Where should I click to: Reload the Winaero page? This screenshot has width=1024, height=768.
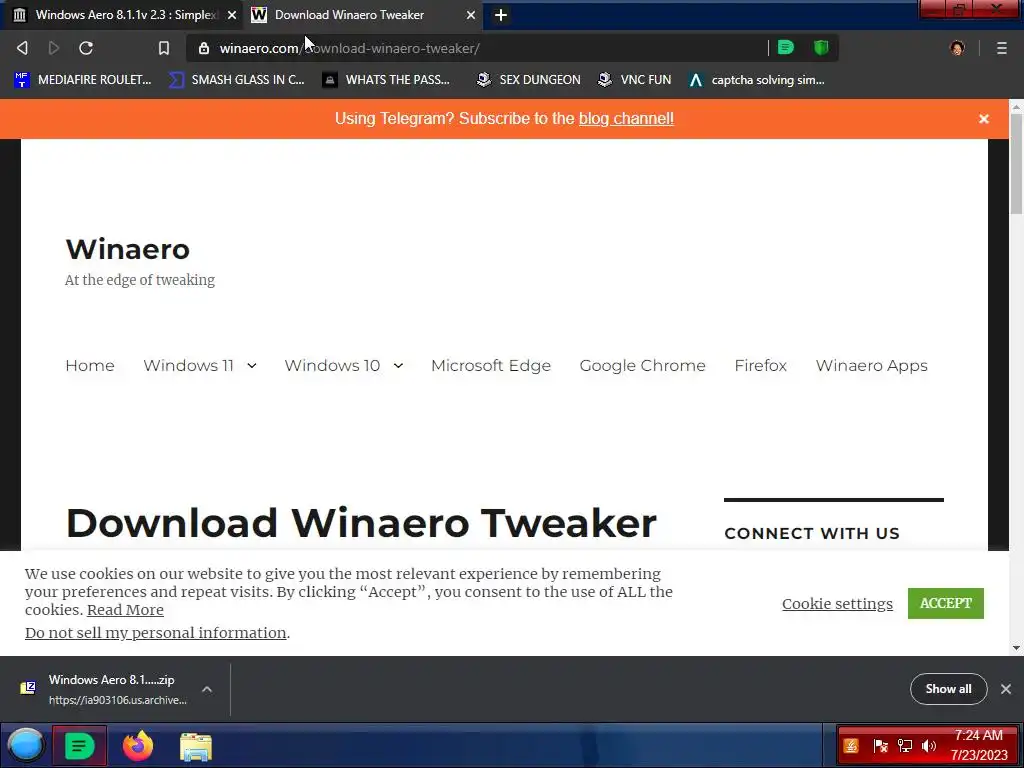pos(86,48)
